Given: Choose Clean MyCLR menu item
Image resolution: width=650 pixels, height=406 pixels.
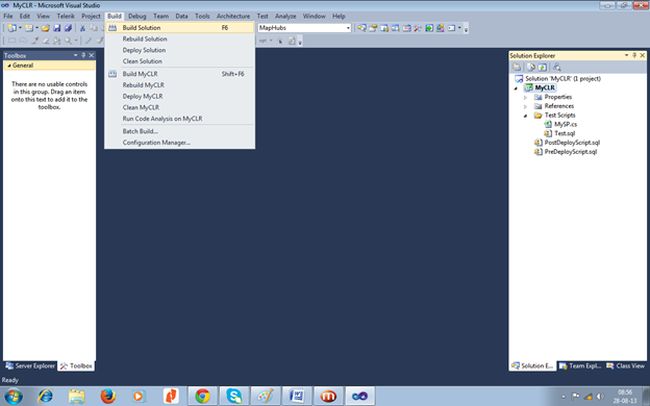Looking at the screenshot, I should point(179,107).
